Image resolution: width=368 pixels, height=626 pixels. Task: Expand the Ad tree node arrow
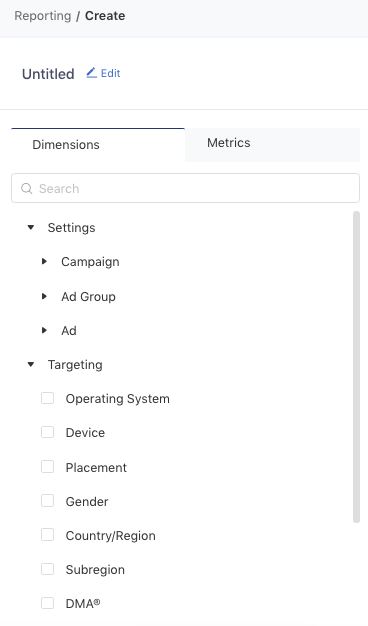44,331
